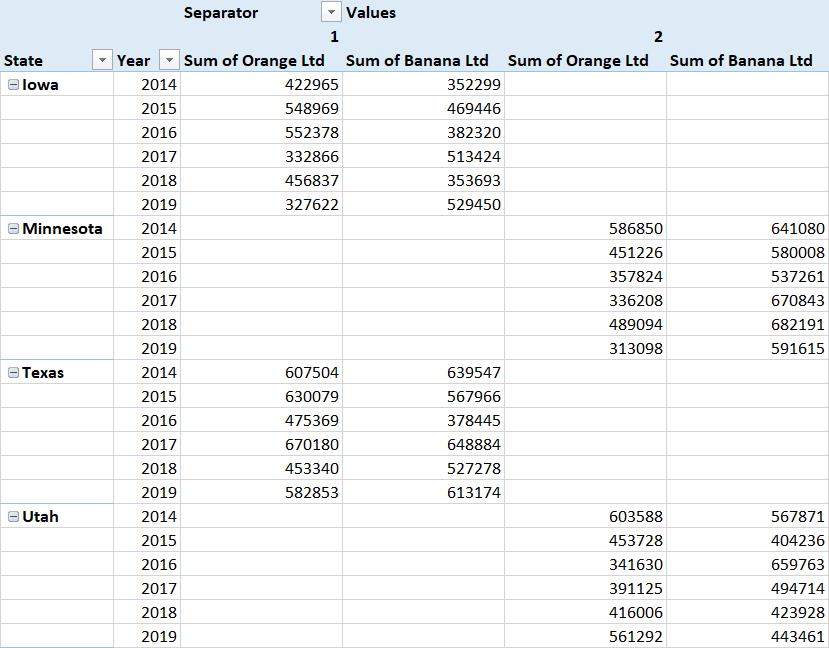This screenshot has width=829, height=648.
Task: Click cell with value 327622
Action: (261, 205)
